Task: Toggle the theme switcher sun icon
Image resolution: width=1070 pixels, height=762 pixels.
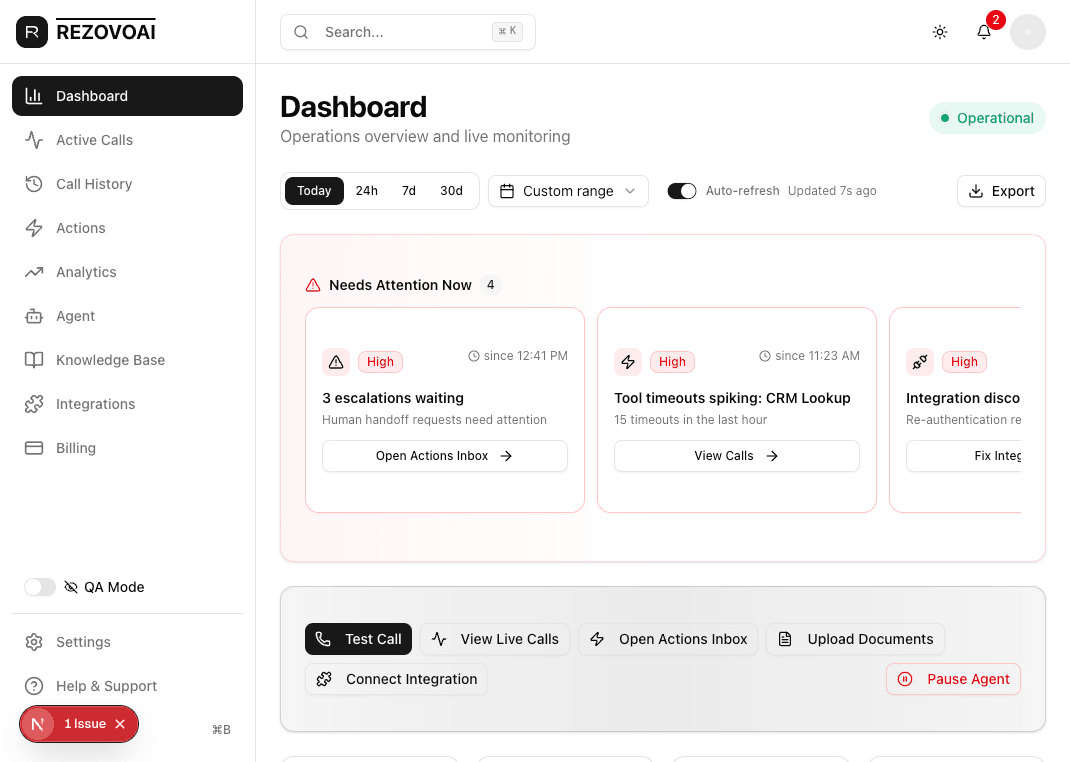Action: click(x=940, y=32)
